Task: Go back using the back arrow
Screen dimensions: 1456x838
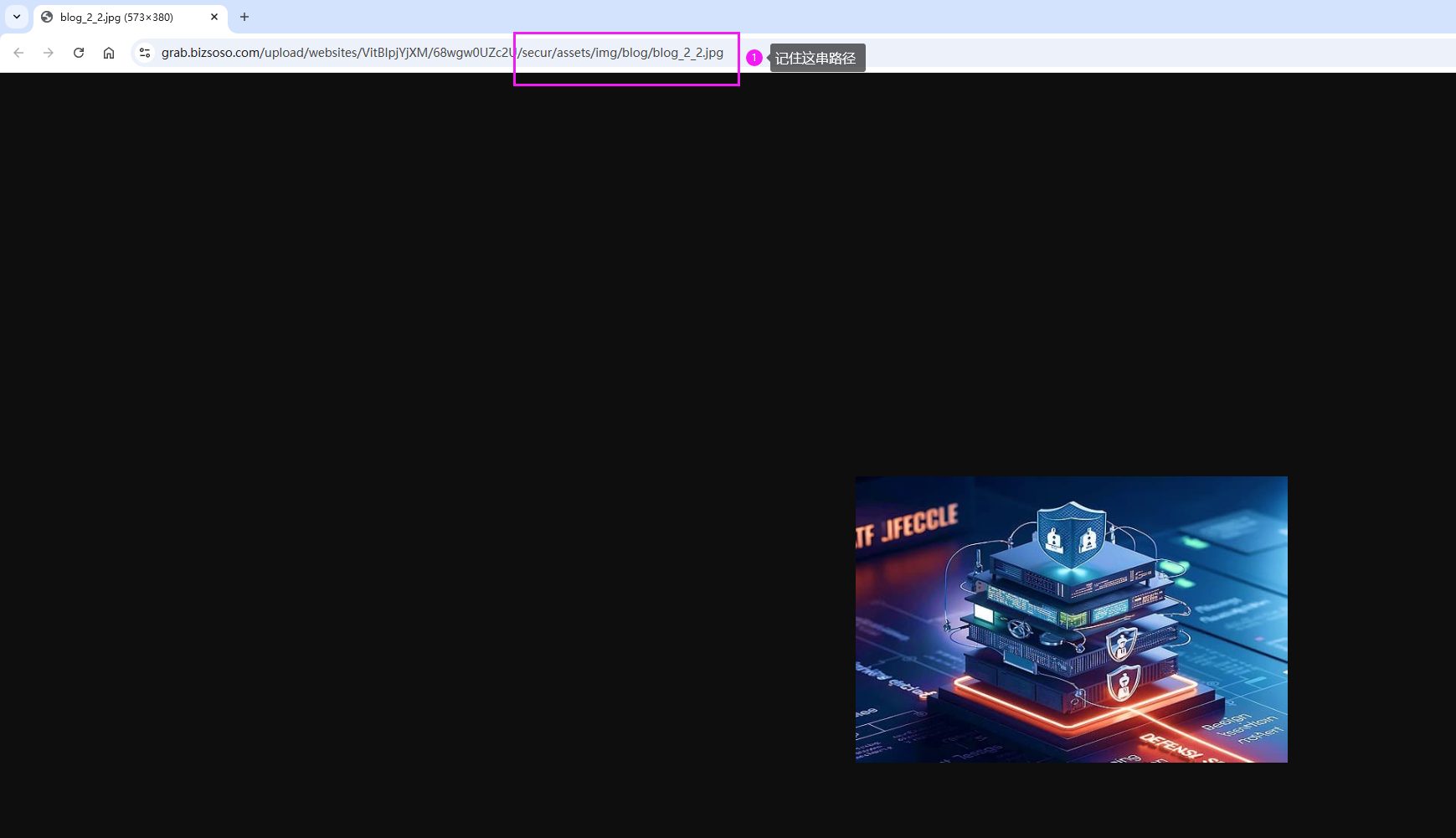Action: coord(18,53)
